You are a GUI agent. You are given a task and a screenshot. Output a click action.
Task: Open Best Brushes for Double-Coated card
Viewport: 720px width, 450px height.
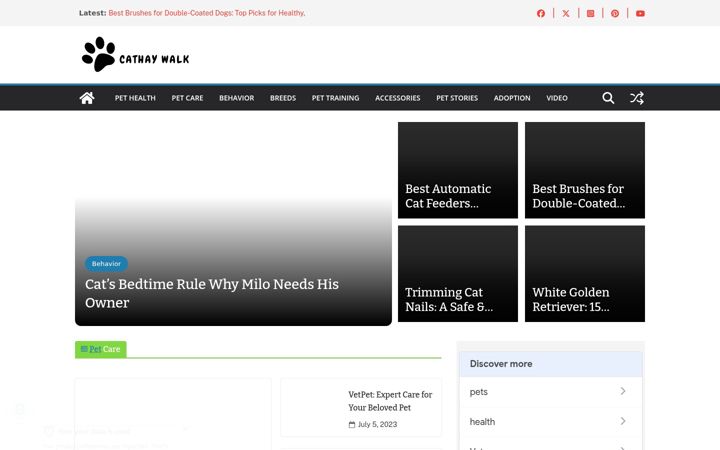585,170
